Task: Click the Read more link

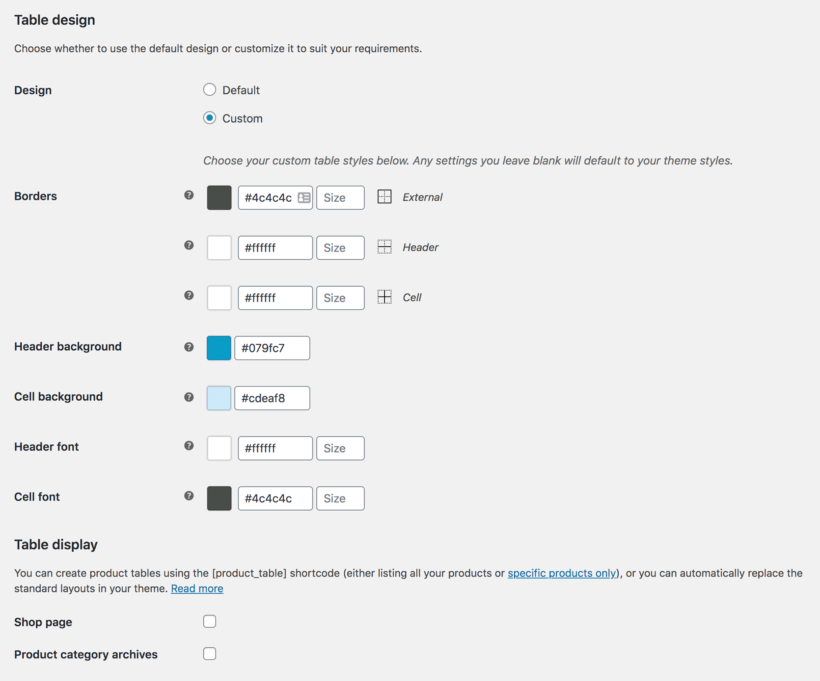Action: coord(196,588)
